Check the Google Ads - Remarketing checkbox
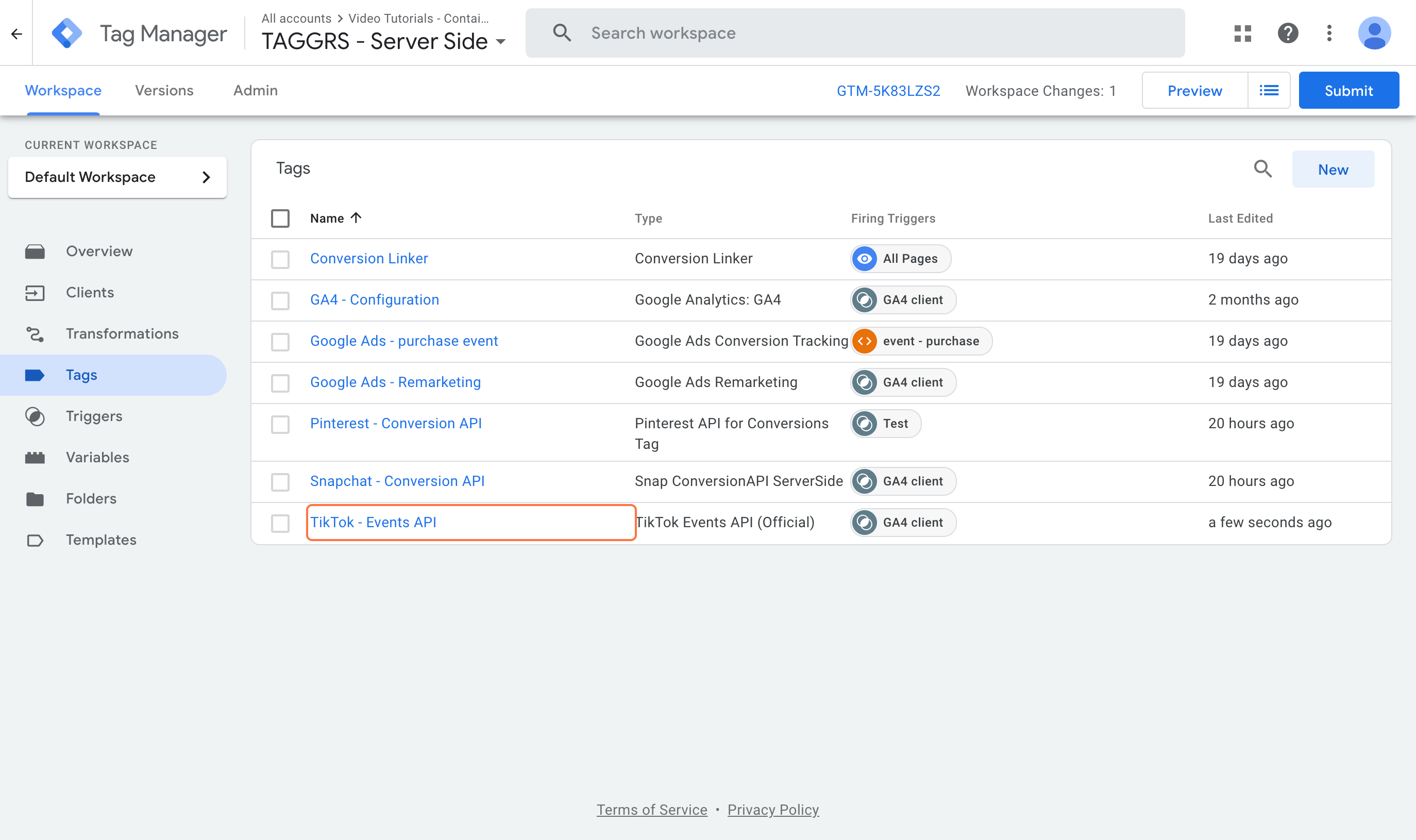 [x=280, y=383]
